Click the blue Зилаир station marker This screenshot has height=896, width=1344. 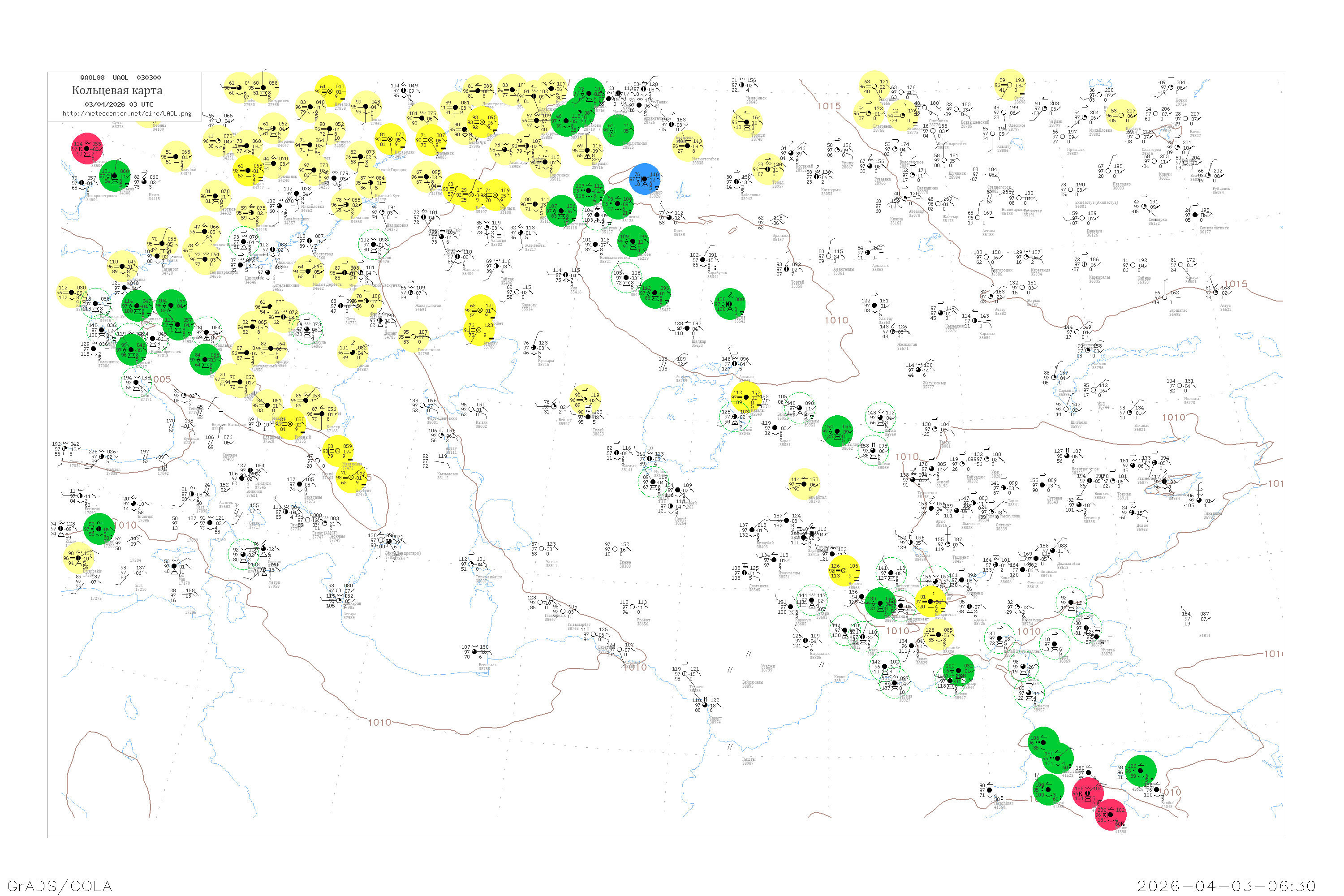point(645,179)
